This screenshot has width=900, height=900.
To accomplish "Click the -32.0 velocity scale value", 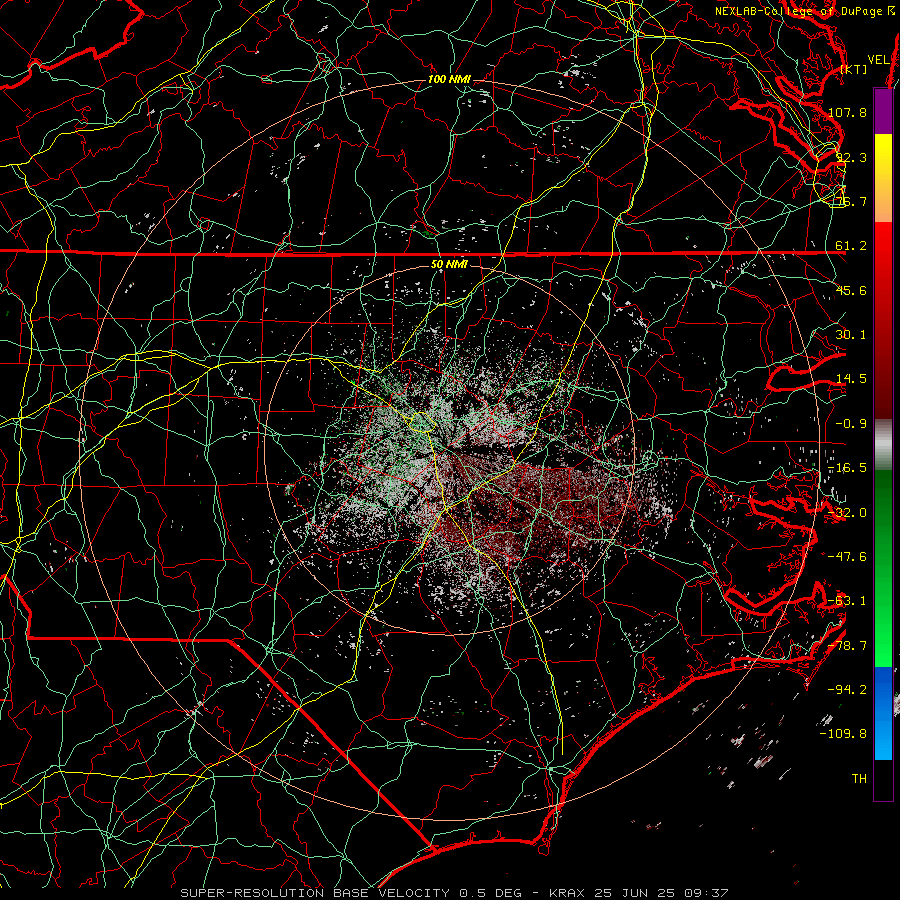I will click(847, 513).
